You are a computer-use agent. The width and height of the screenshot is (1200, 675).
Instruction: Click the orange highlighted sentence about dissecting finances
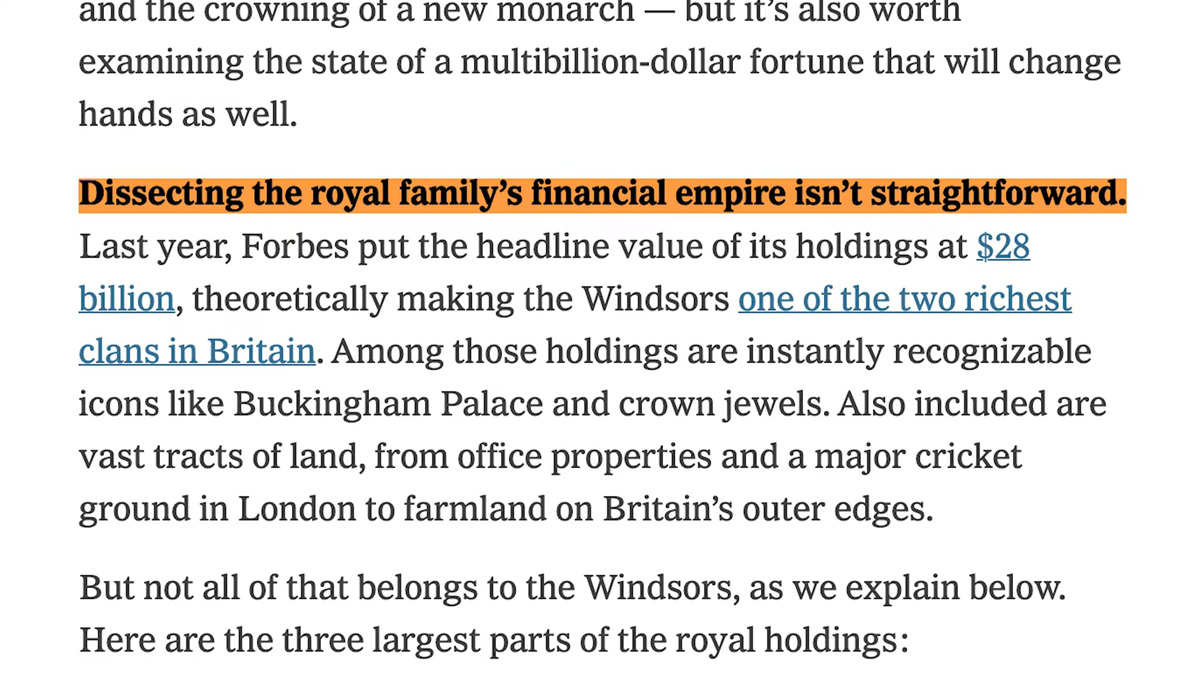pyautogui.click(x=603, y=194)
